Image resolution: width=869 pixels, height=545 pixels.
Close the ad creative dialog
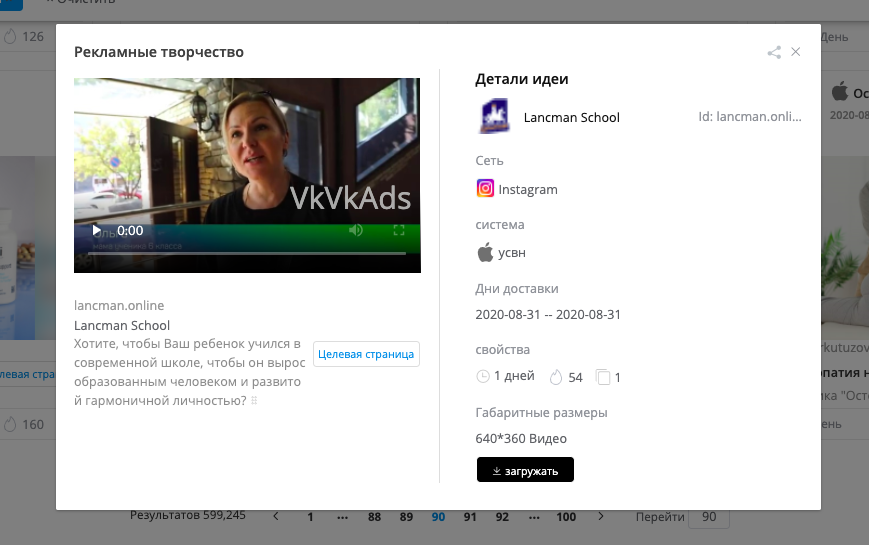796,52
